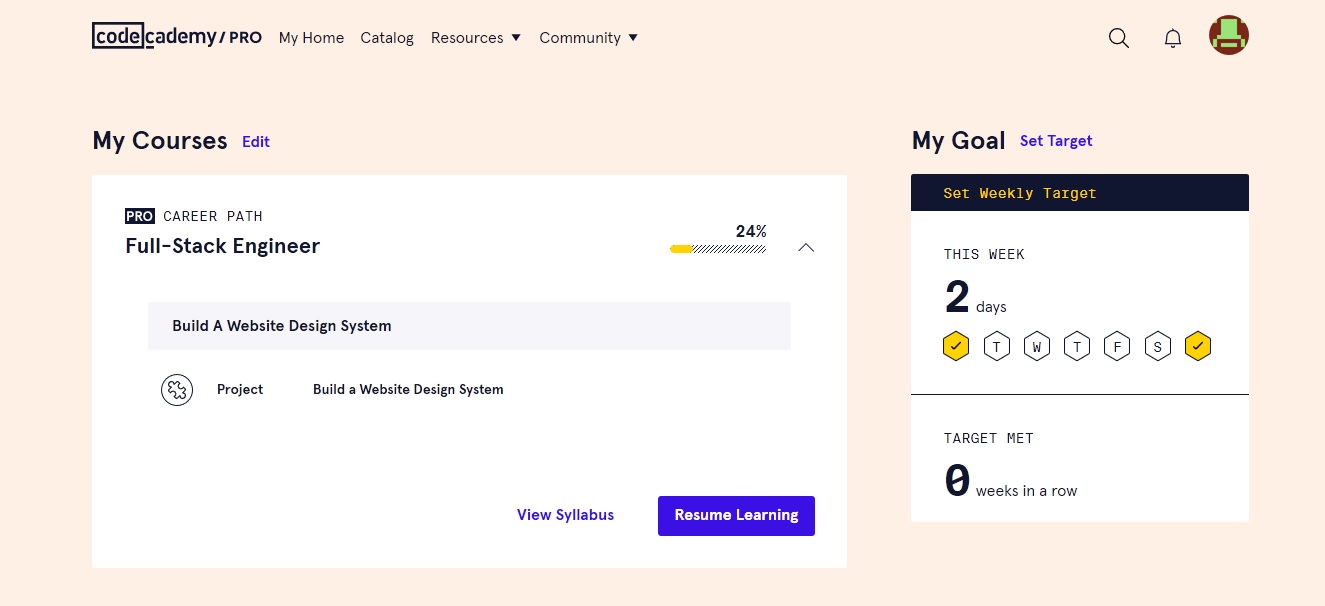Open the Catalog page
This screenshot has width=1325, height=606.
click(x=387, y=38)
